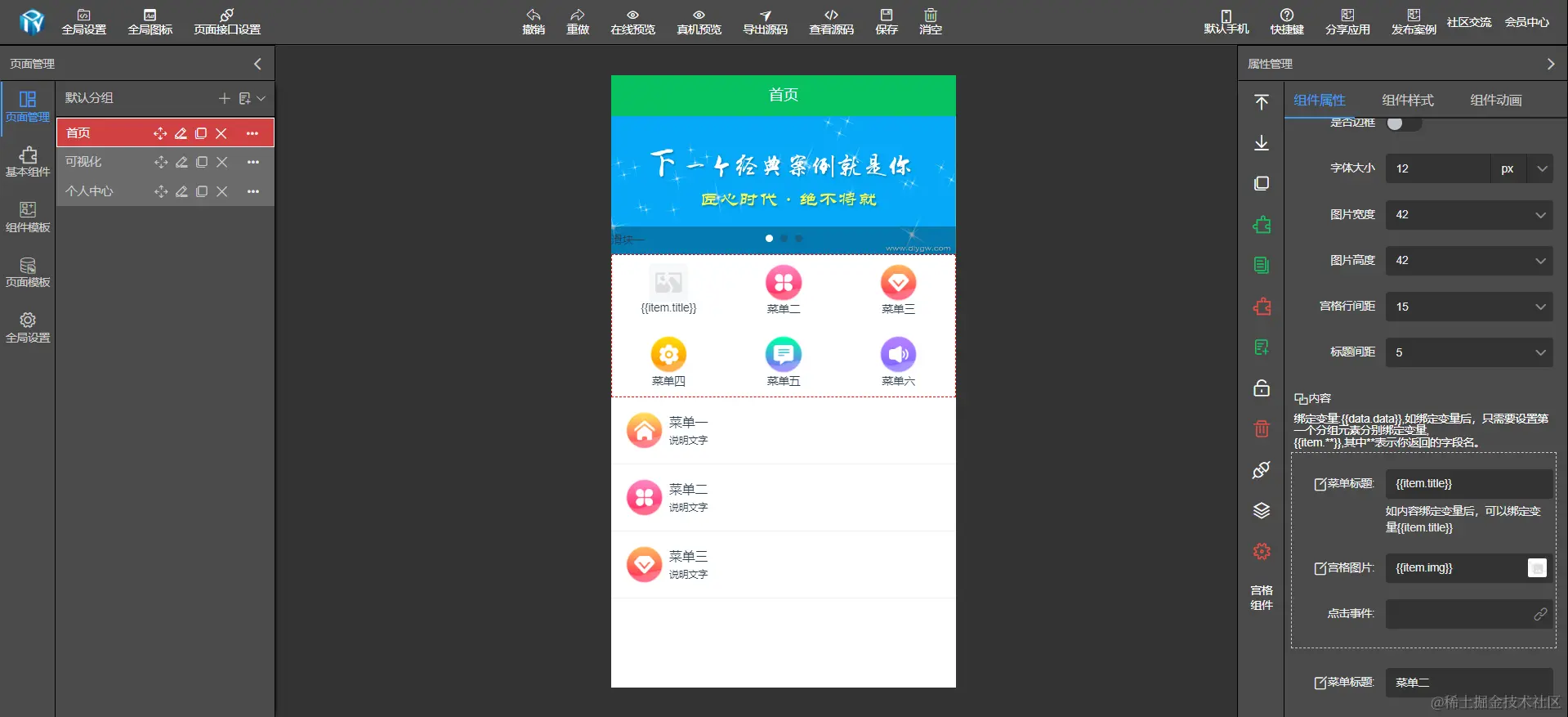Delete the 可视化 page with X icon
Viewport: 1568px width, 717px height.
221,162
